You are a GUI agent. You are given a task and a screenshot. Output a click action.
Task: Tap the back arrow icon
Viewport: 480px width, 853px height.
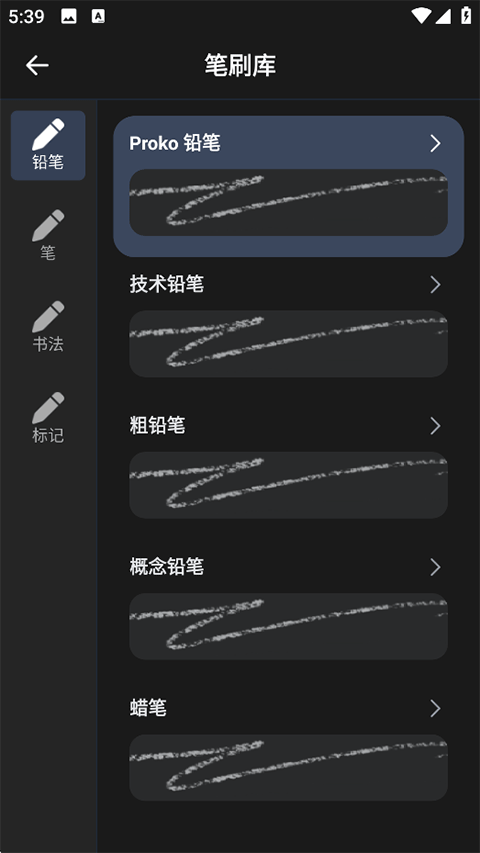[37, 65]
